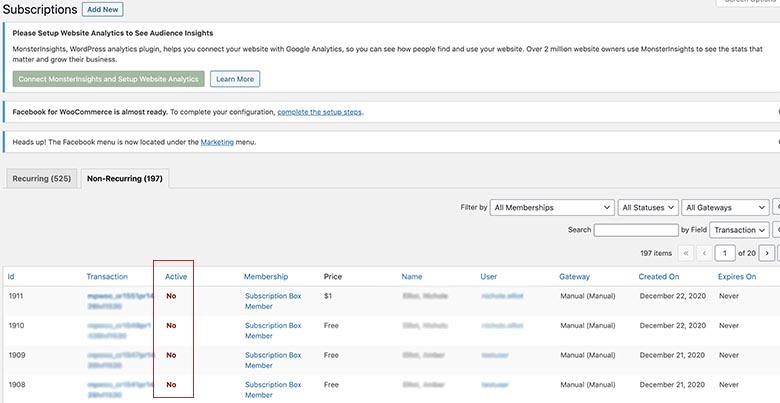Click the Add New subscription button
This screenshot has width=780, height=403.
pos(102,9)
